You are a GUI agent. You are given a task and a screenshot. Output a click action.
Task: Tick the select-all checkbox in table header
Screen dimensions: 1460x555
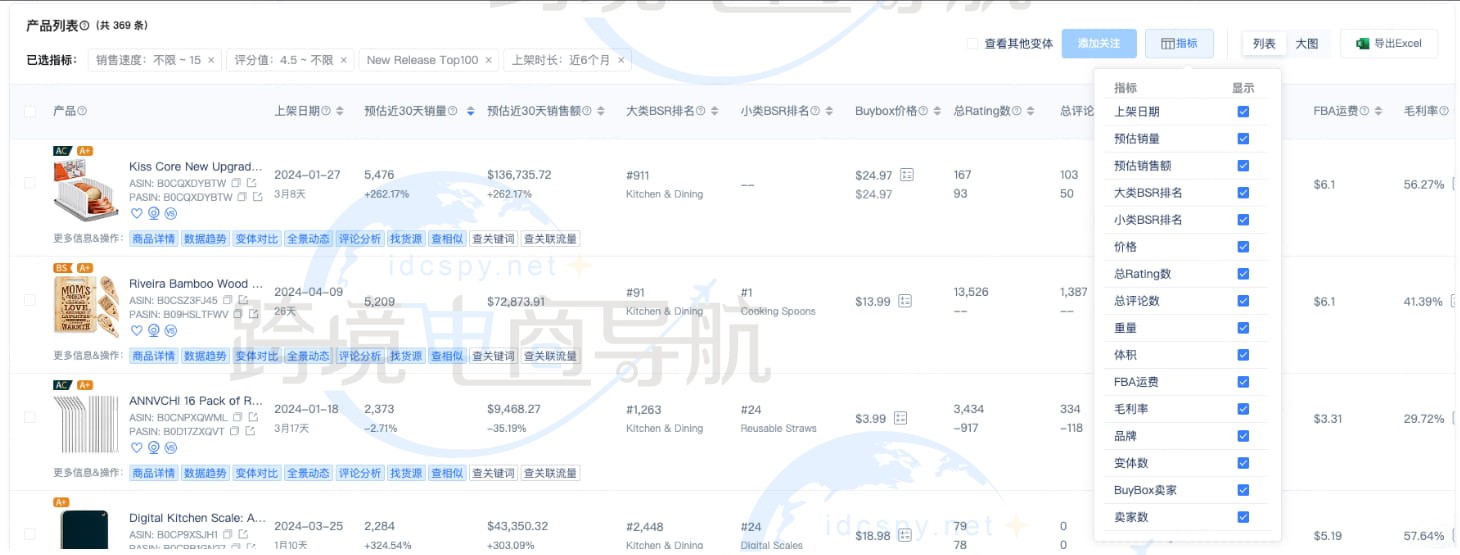30,111
